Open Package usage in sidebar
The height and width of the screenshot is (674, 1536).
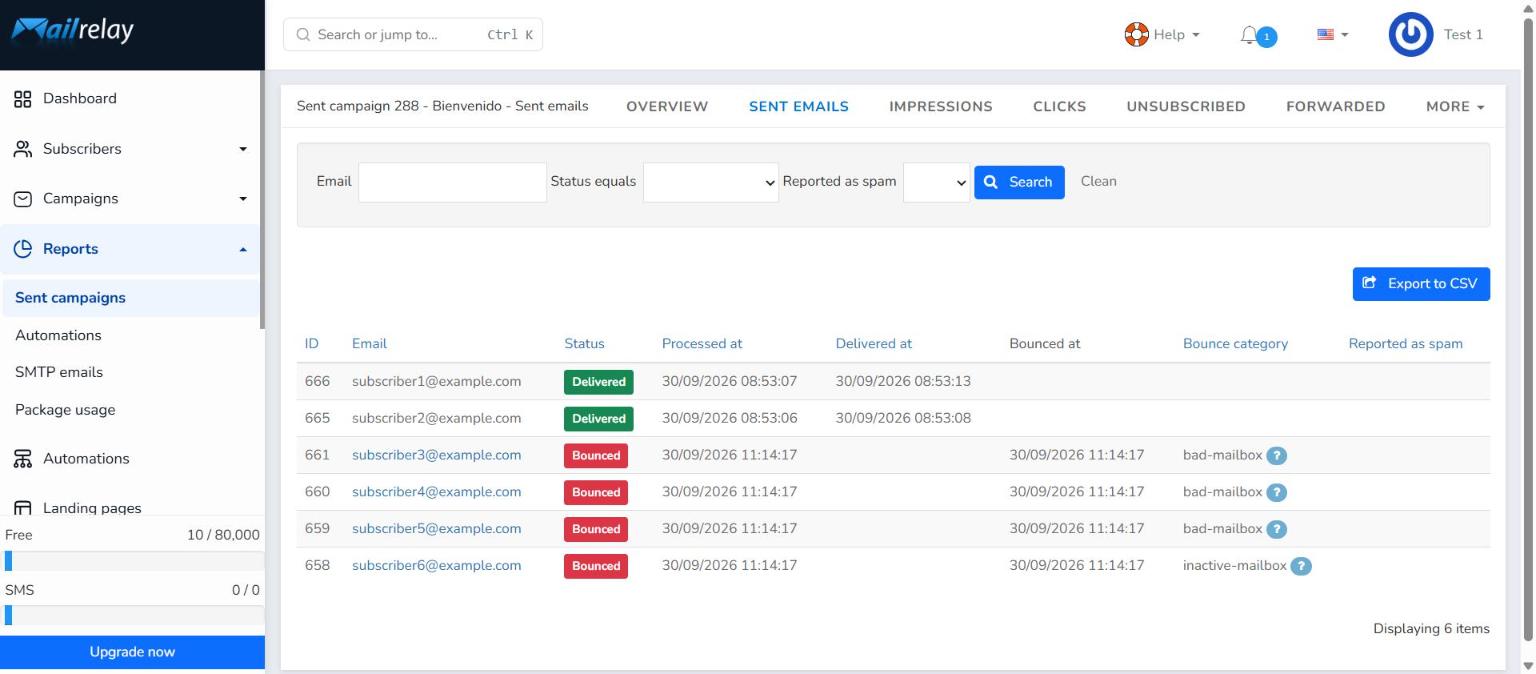coord(65,410)
